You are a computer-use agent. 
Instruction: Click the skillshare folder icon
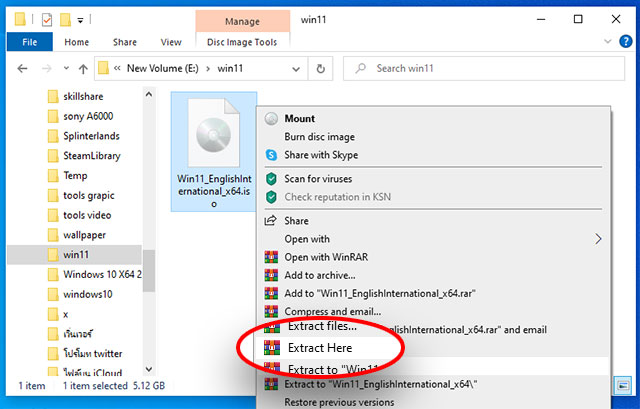pos(53,97)
